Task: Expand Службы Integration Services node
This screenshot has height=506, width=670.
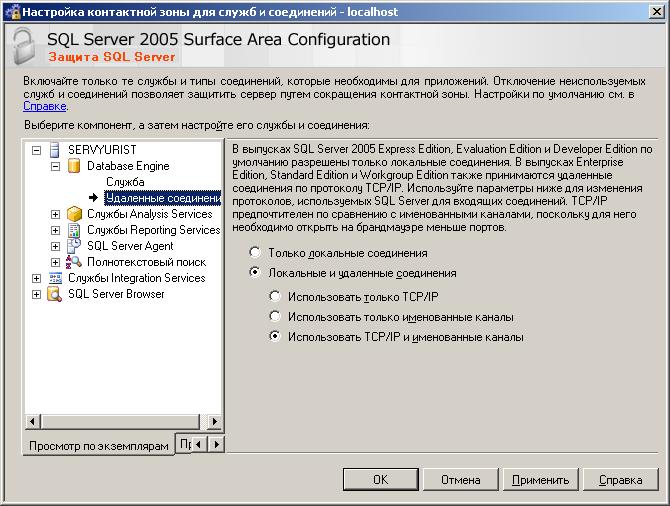Action: pos(36,279)
